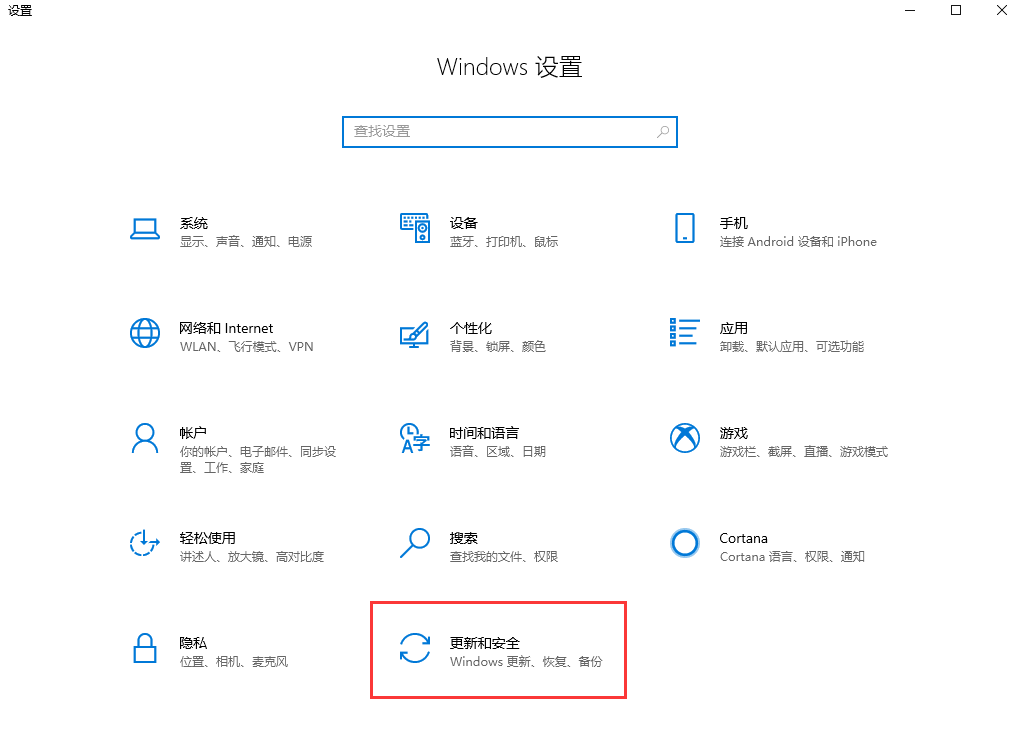Click 背景、锁屏、颜色 description
Viewport: 1022px width, 749px height.
[497, 347]
